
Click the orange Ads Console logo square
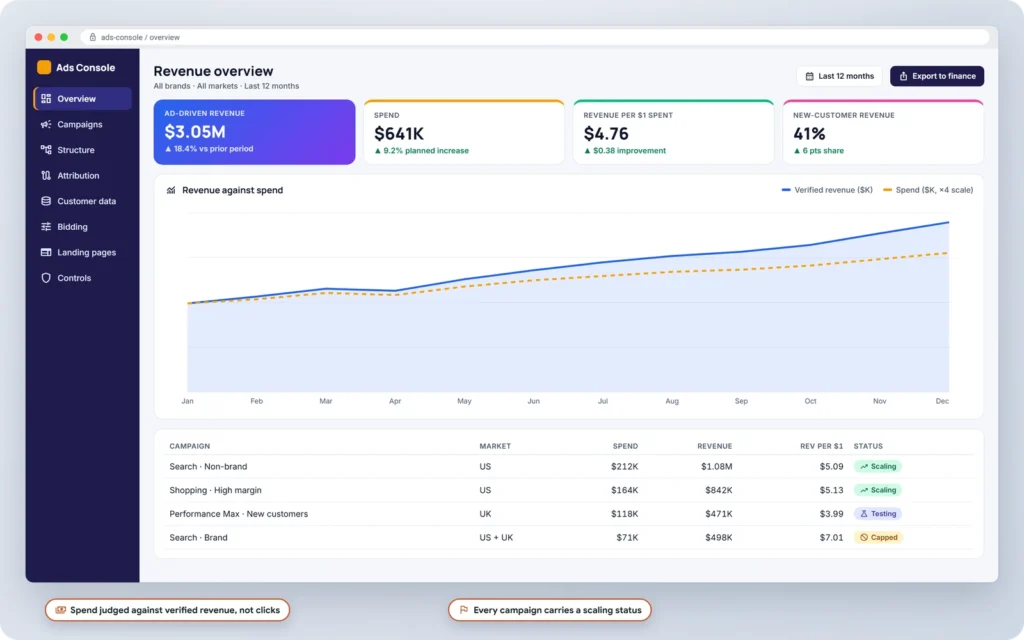[x=44, y=67]
